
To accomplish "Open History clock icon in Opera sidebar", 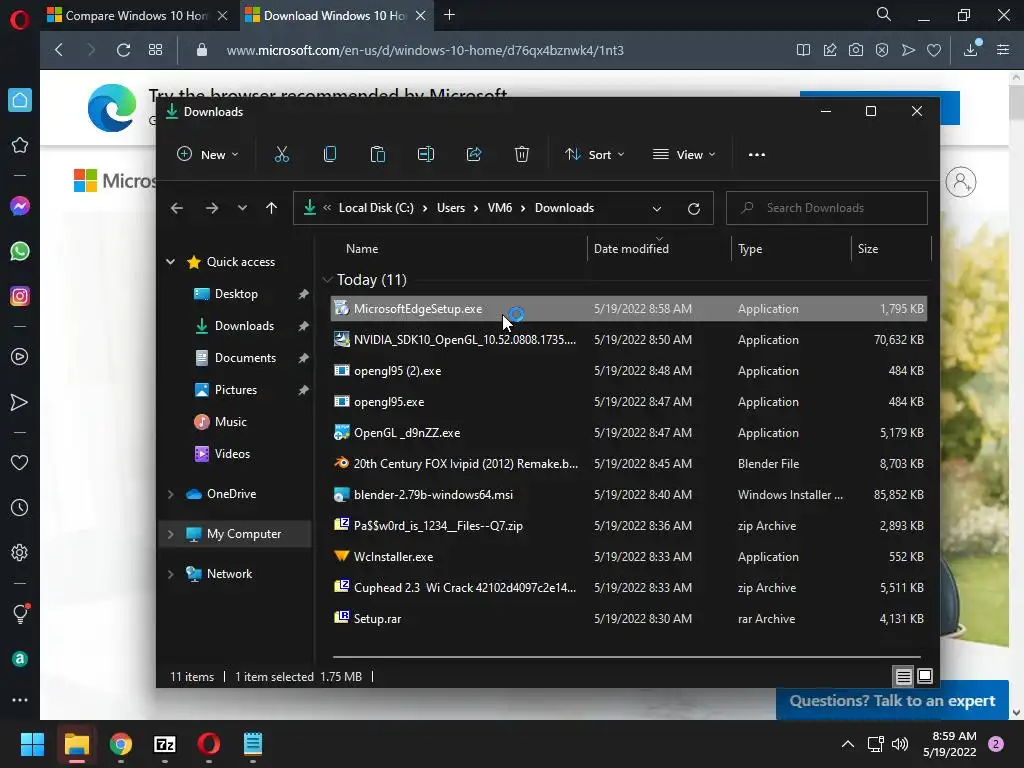I will coord(20,507).
